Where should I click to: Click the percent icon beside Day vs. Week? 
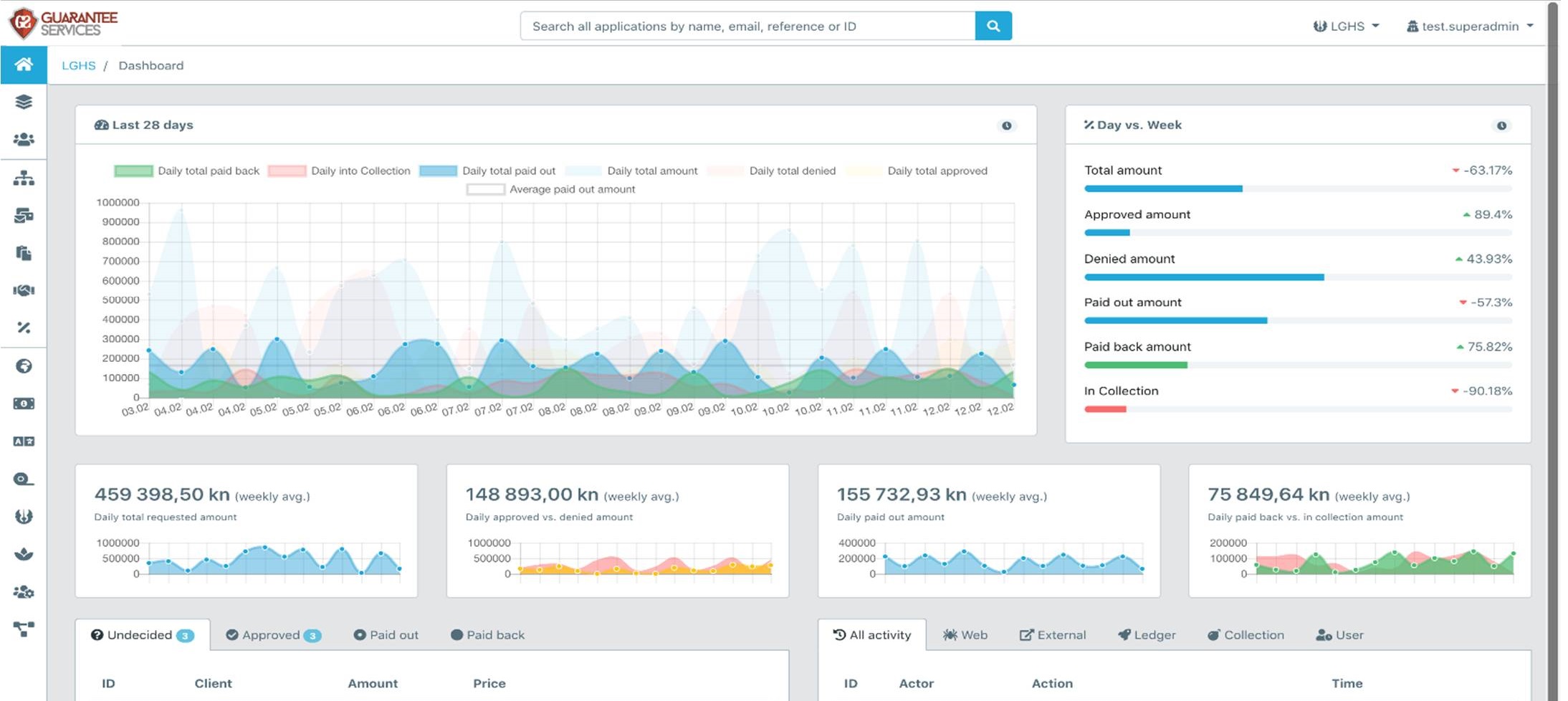click(x=1089, y=125)
